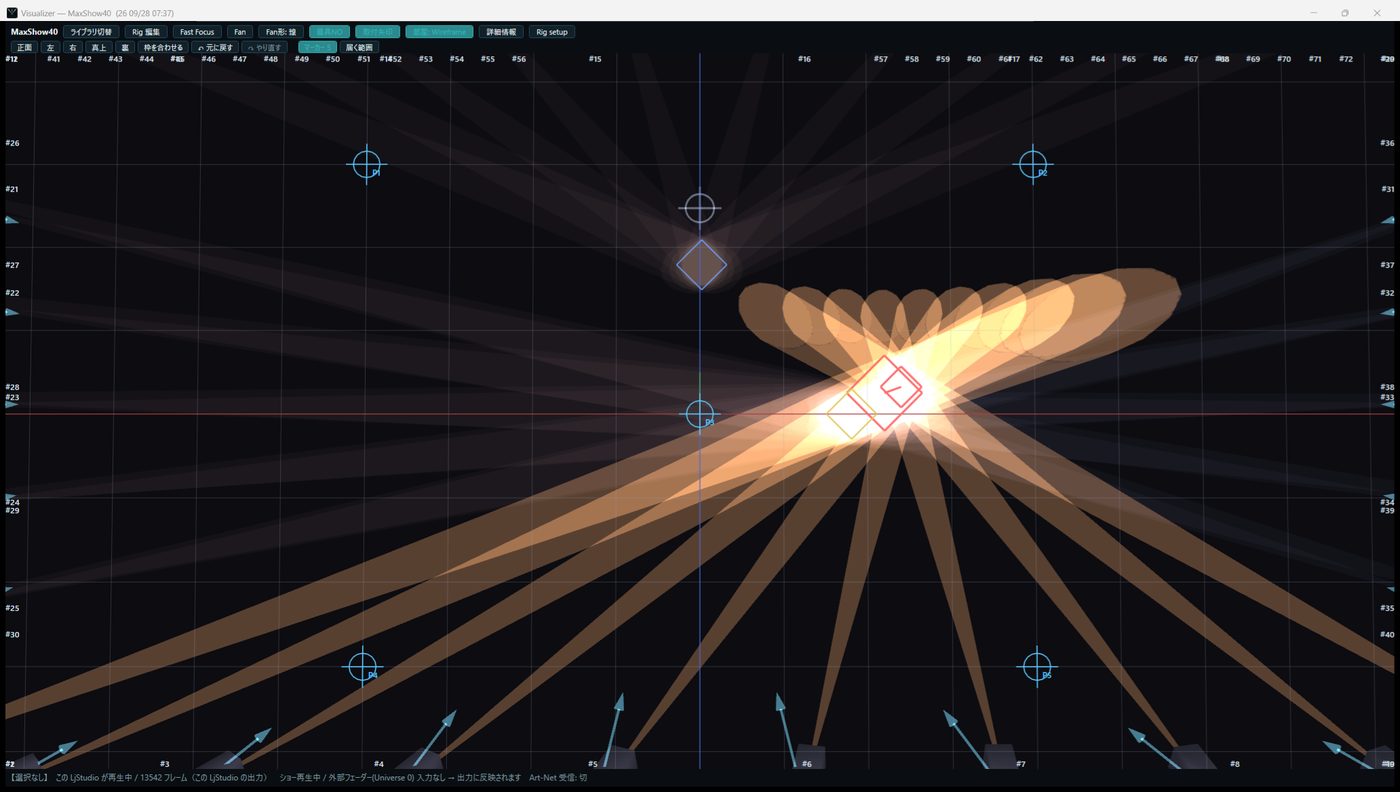Viewport: 1400px width, 792px height.
Task: Select fixture label #36 on right edge
Action: pyautogui.click(x=1387, y=143)
